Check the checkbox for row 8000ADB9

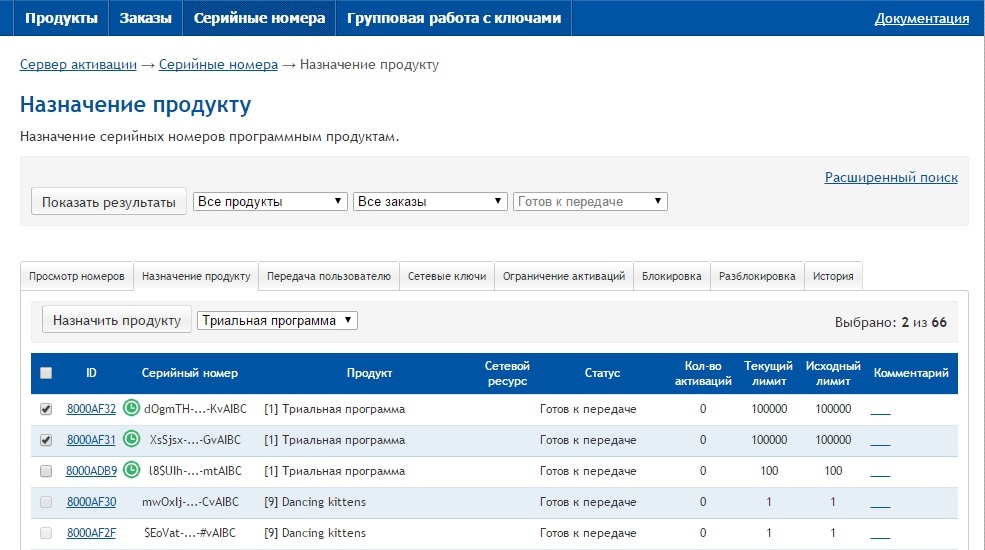(46, 471)
